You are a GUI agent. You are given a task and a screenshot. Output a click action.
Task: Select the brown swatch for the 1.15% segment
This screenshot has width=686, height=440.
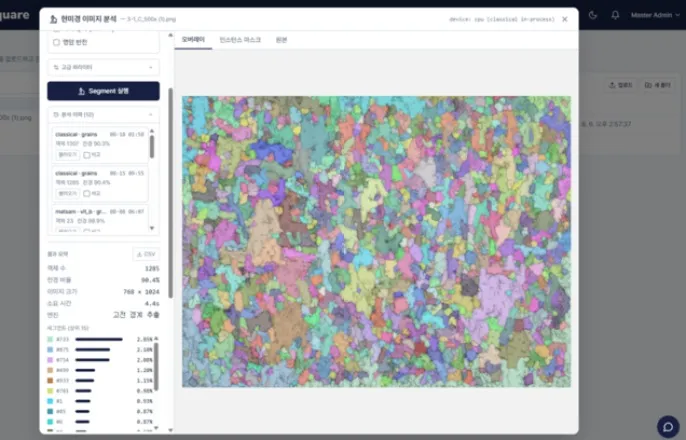pyautogui.click(x=50, y=381)
